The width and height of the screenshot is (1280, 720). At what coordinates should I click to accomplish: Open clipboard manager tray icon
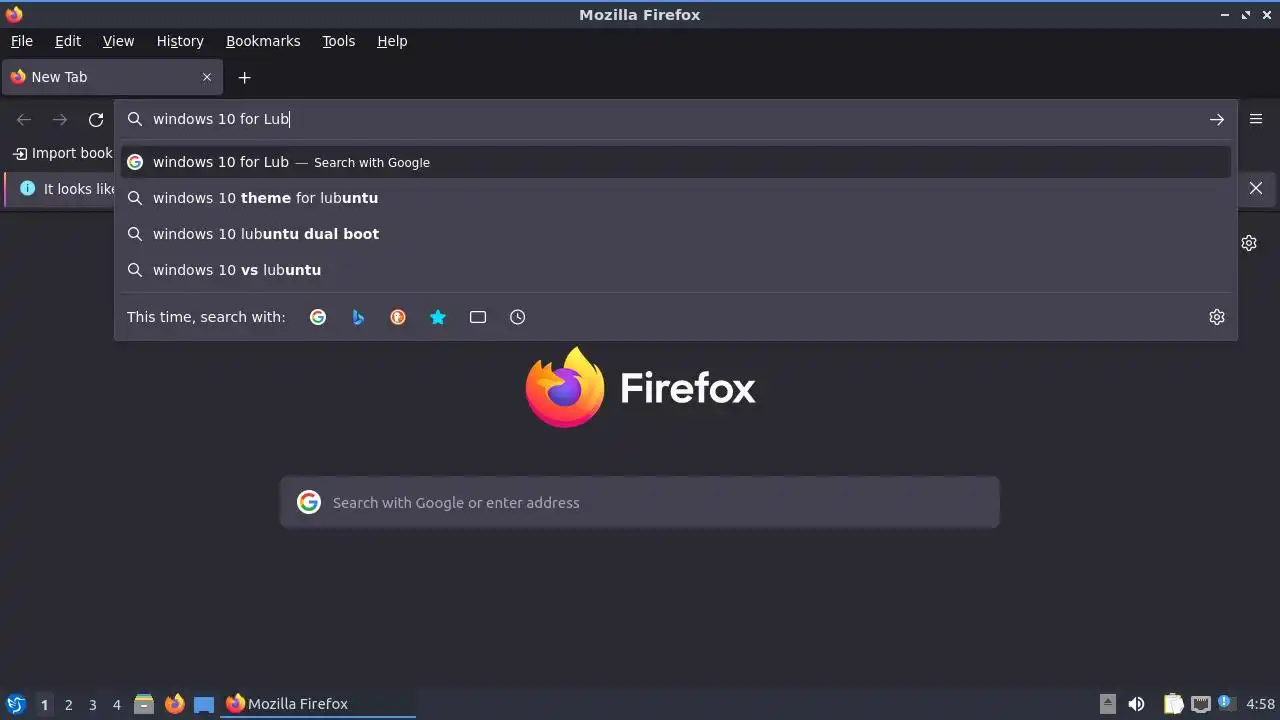pyautogui.click(x=1174, y=704)
